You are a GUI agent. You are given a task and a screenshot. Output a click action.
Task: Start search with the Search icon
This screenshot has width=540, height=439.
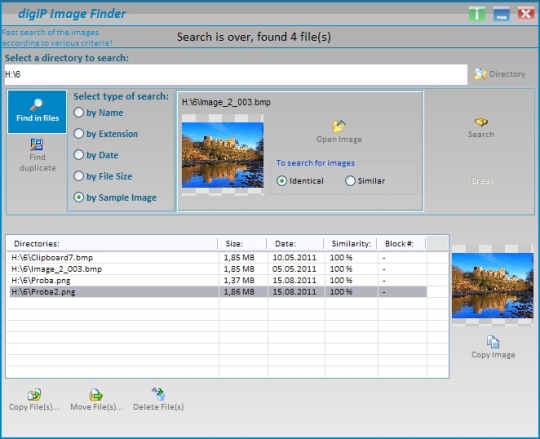(481, 122)
